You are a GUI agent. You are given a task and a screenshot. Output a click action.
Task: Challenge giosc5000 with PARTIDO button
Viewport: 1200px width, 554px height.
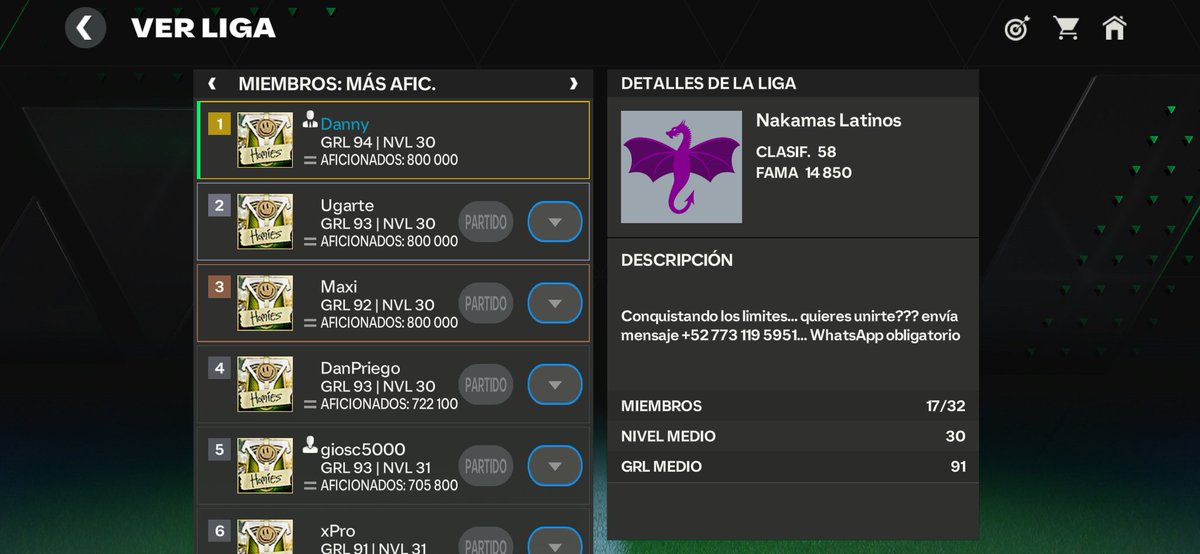tap(486, 466)
